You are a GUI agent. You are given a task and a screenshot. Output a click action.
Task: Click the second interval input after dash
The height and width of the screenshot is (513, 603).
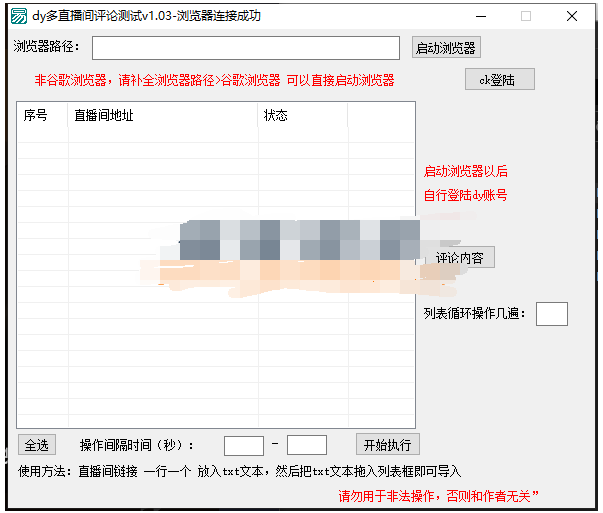point(306,445)
